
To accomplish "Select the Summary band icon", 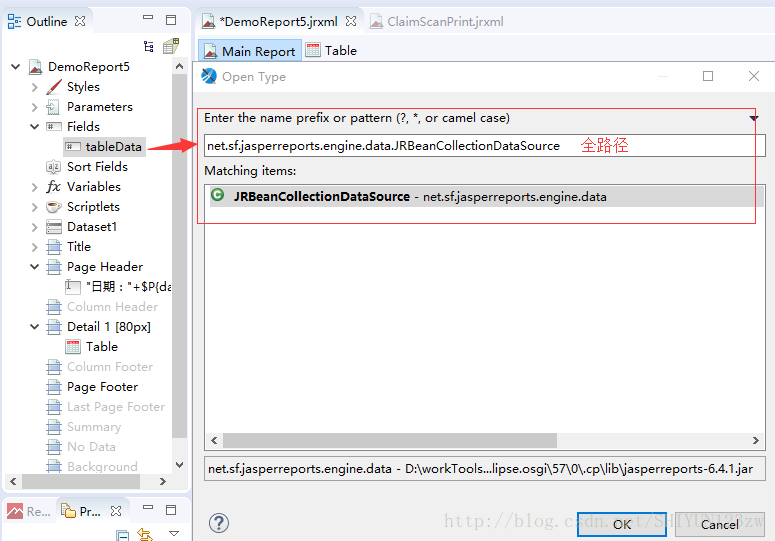I will tap(54, 427).
